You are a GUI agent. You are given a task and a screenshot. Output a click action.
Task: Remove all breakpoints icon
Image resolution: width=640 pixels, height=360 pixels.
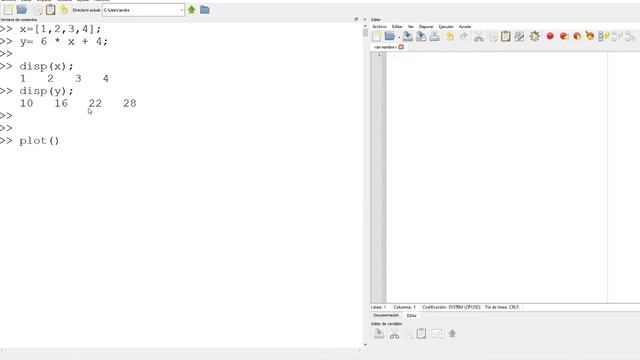(590, 36)
